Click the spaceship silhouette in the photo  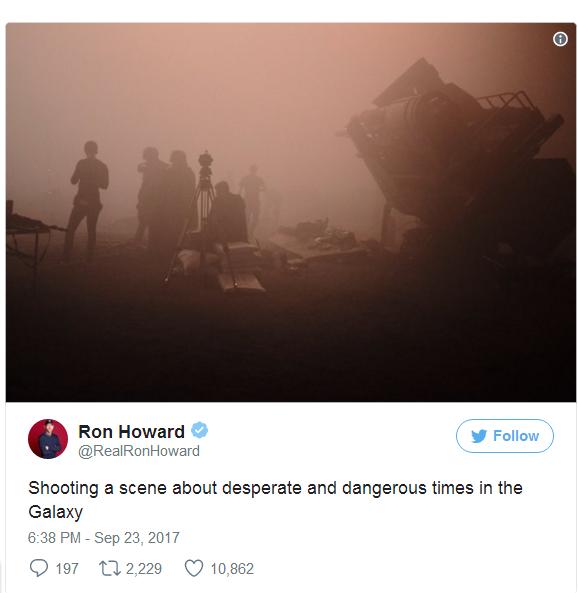456,151
